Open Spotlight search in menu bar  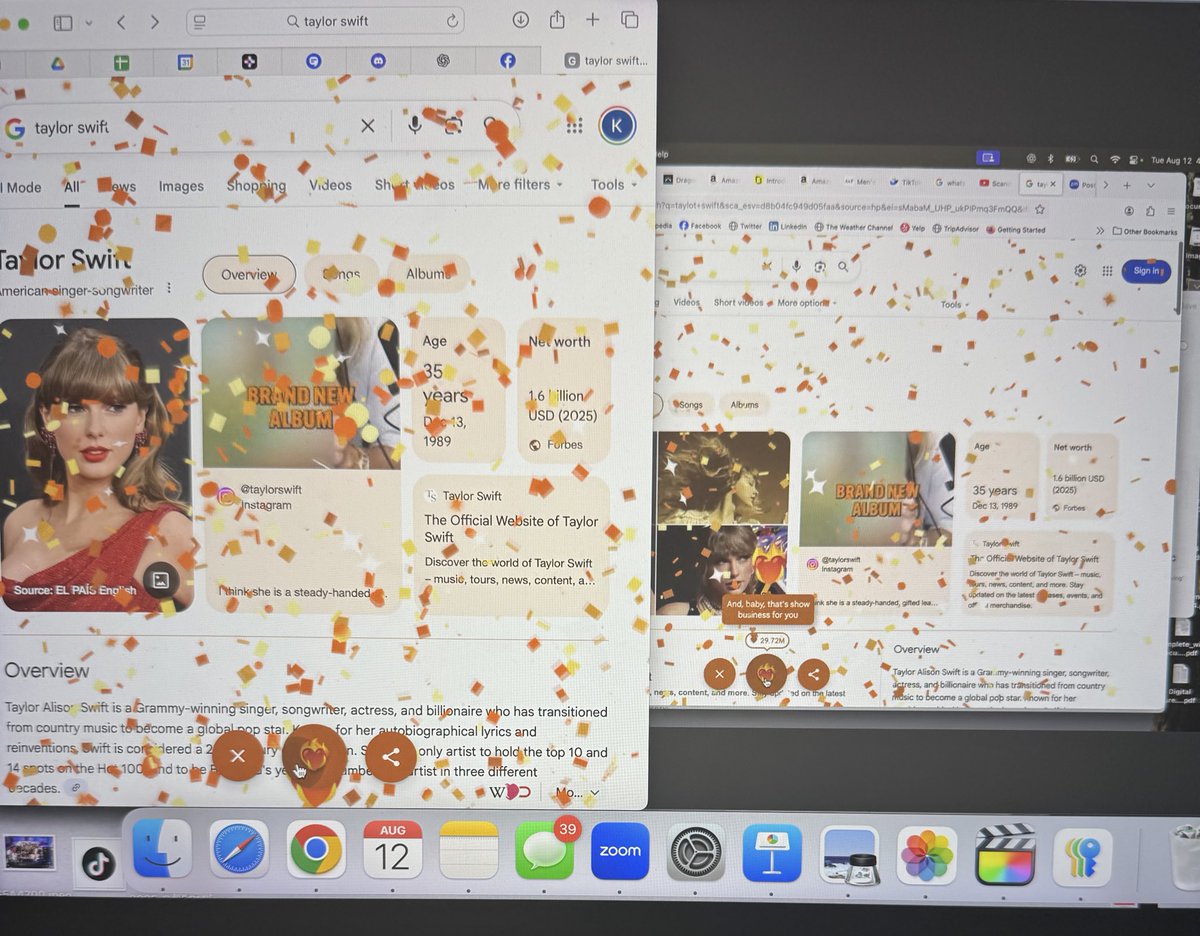click(x=1096, y=159)
